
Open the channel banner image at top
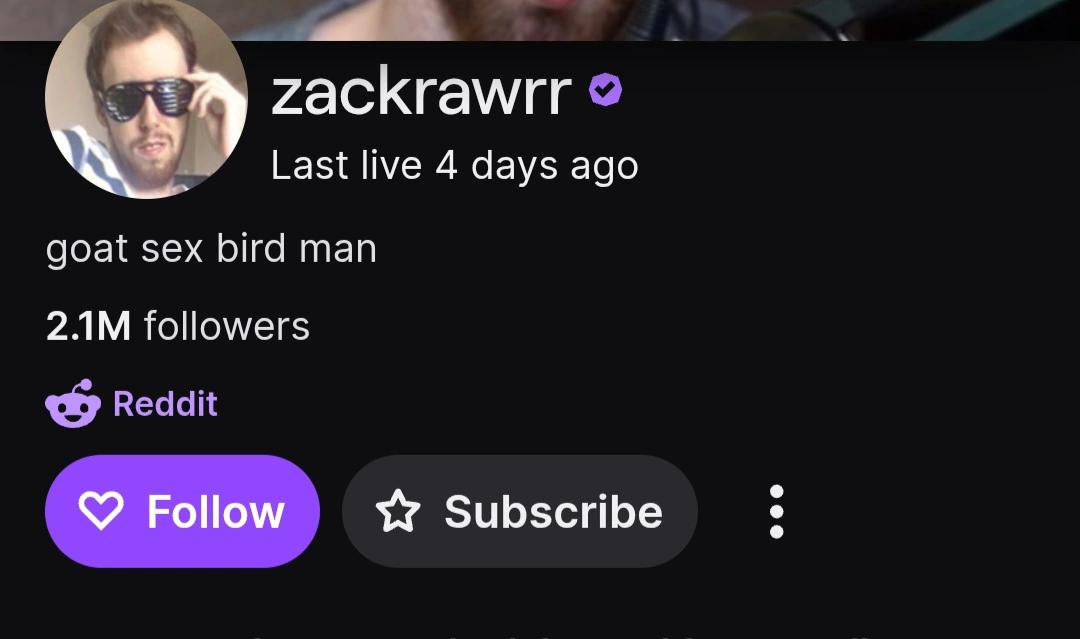(540, 20)
